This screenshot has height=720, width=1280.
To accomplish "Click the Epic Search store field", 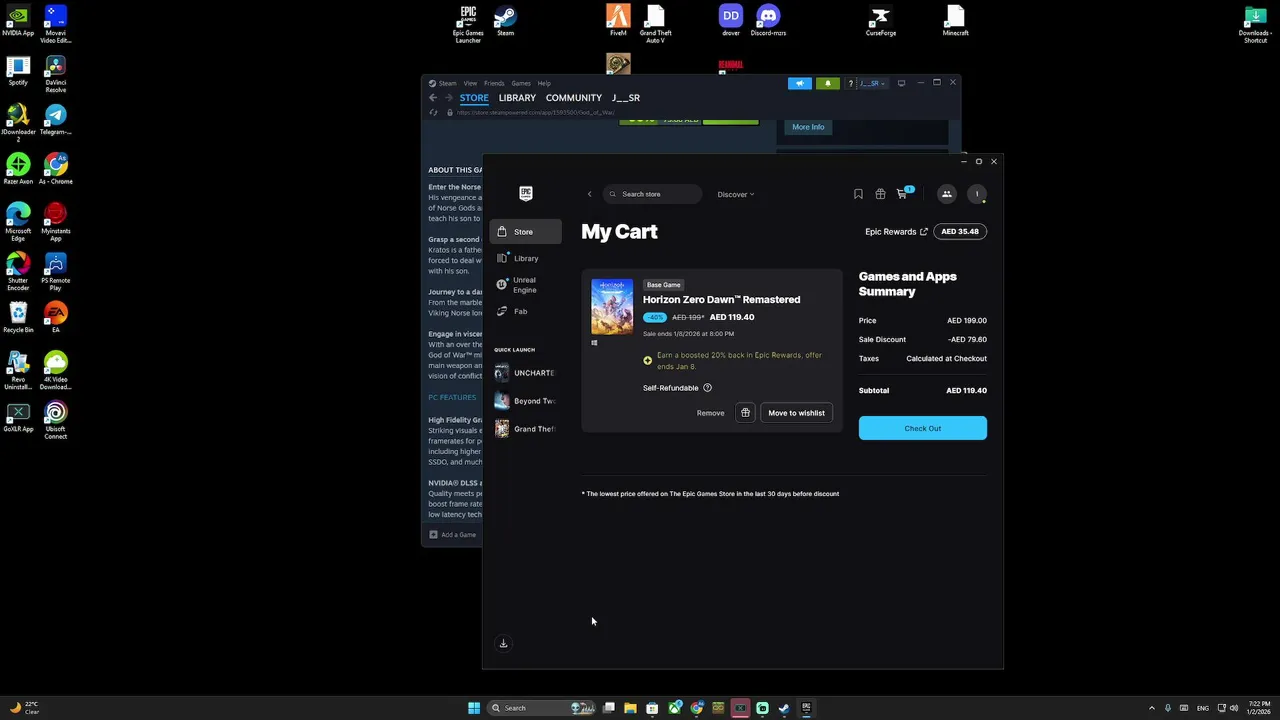I will tap(652, 194).
